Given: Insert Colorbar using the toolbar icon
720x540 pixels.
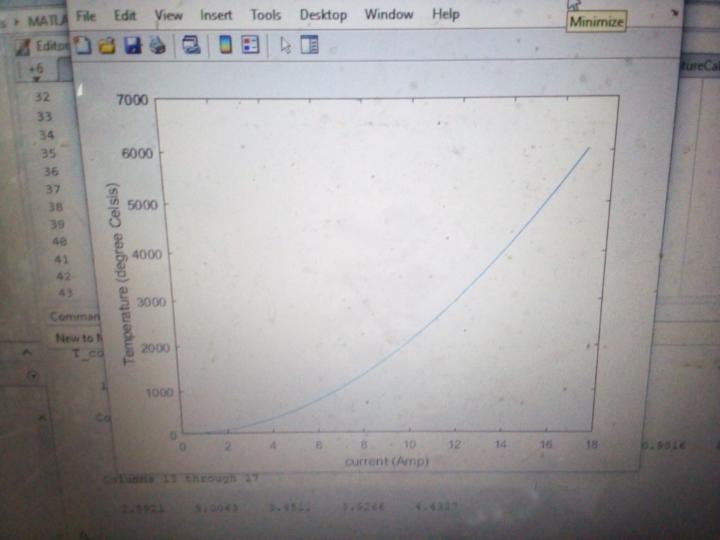Looking at the screenshot, I should click(x=225, y=45).
